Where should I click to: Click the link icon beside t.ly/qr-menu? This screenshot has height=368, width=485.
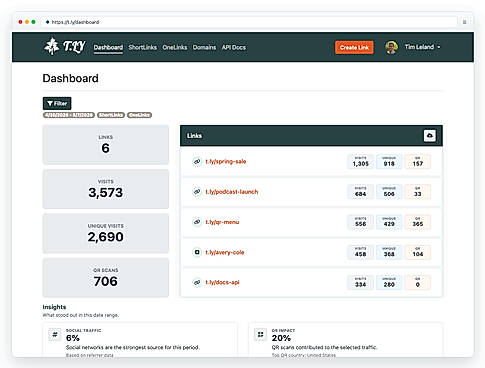click(x=197, y=222)
